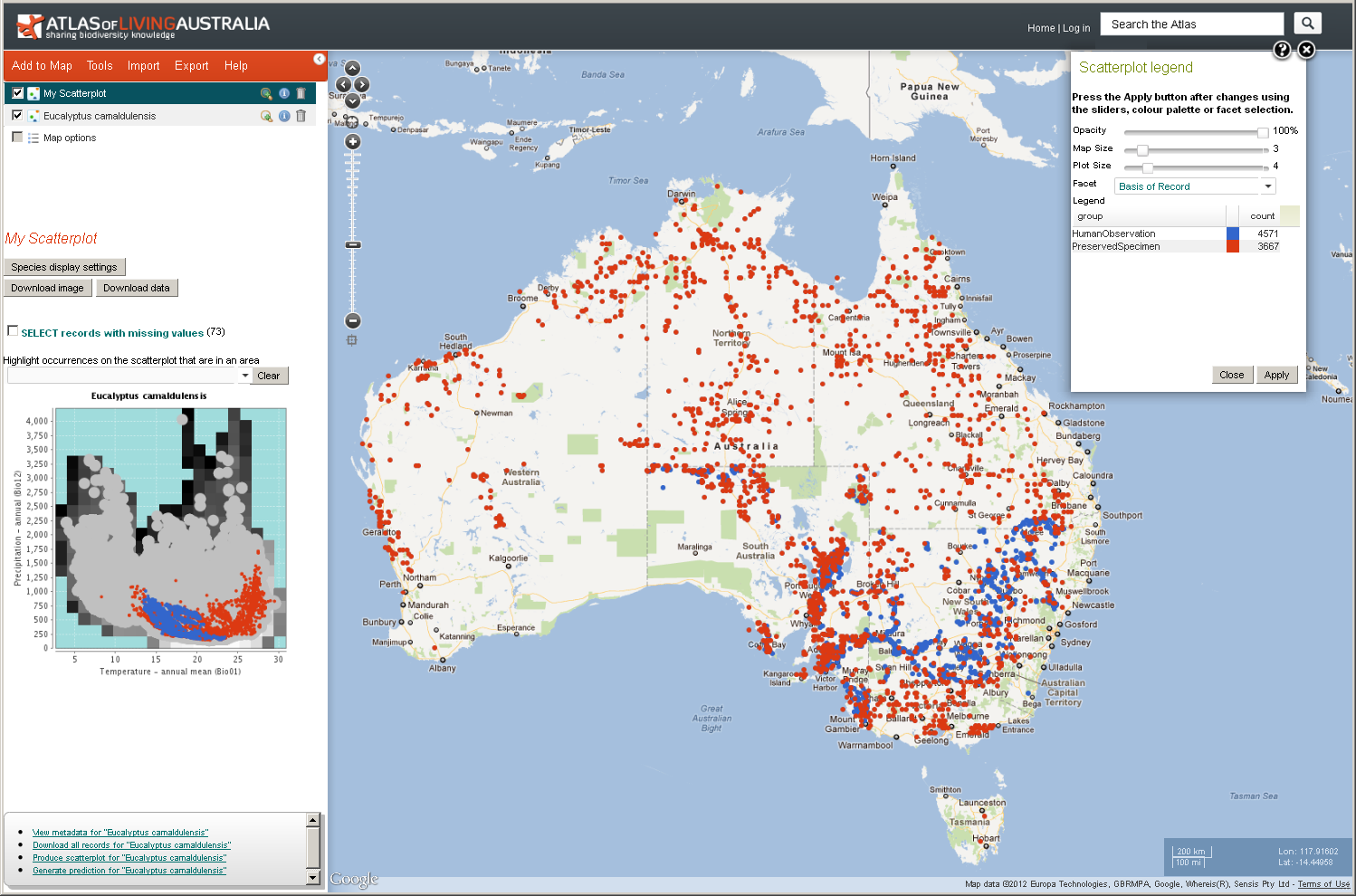Click the blue HumanObservation colour swatch
1356x896 pixels.
(1232, 234)
